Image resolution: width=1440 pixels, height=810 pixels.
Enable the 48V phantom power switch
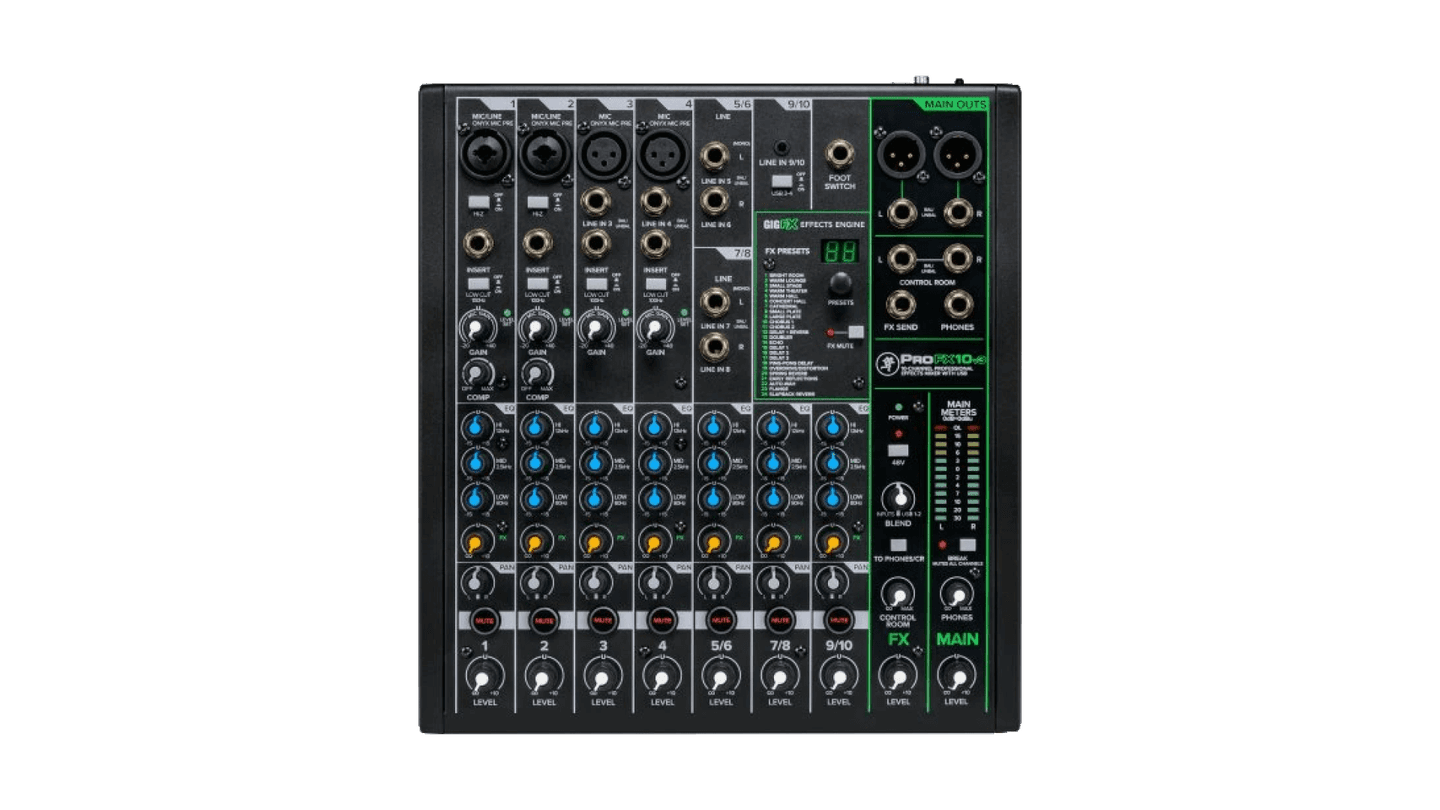[898, 450]
